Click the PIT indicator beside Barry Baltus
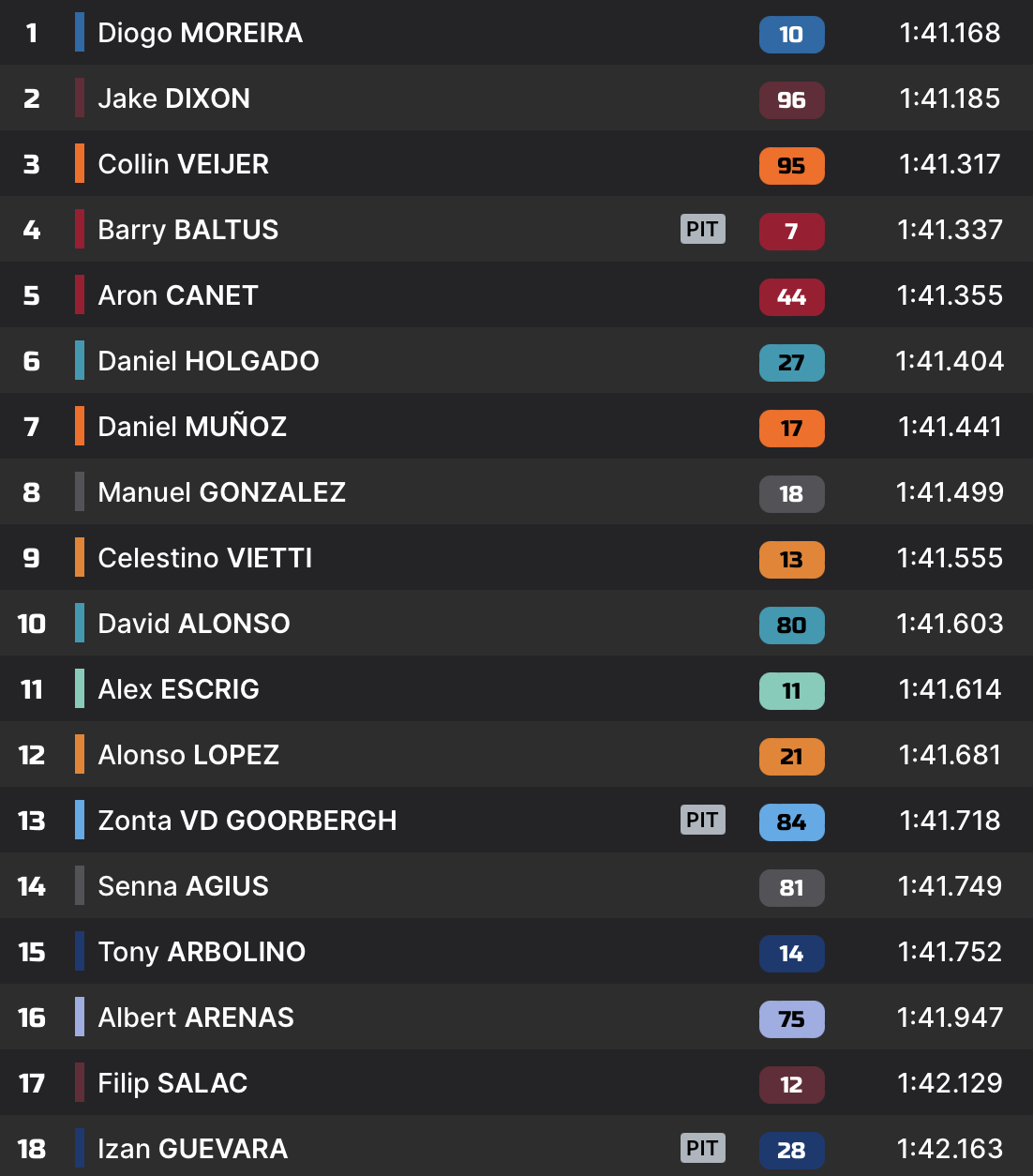The image size is (1033, 1176). pos(702,229)
